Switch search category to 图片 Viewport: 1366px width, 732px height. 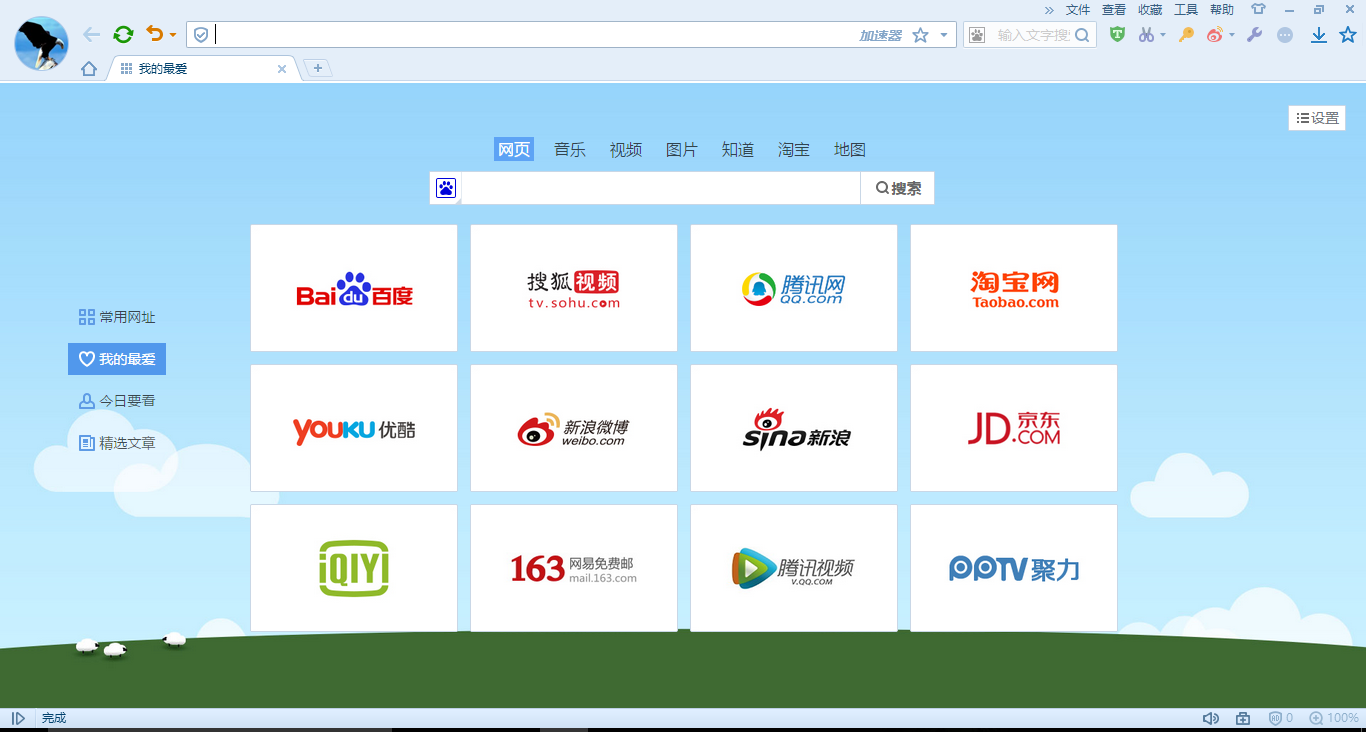(x=682, y=150)
